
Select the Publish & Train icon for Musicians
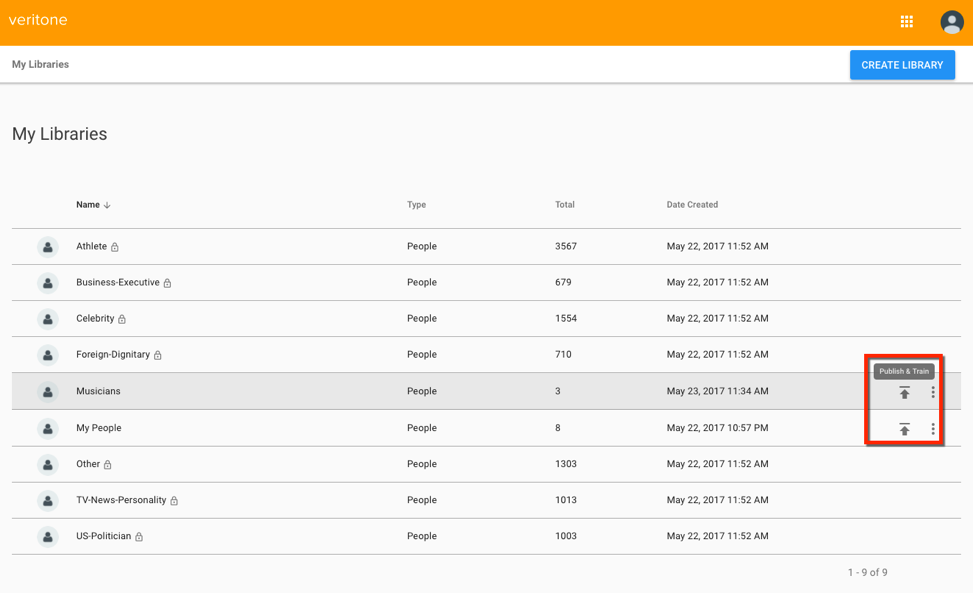pyautogui.click(x=904, y=392)
